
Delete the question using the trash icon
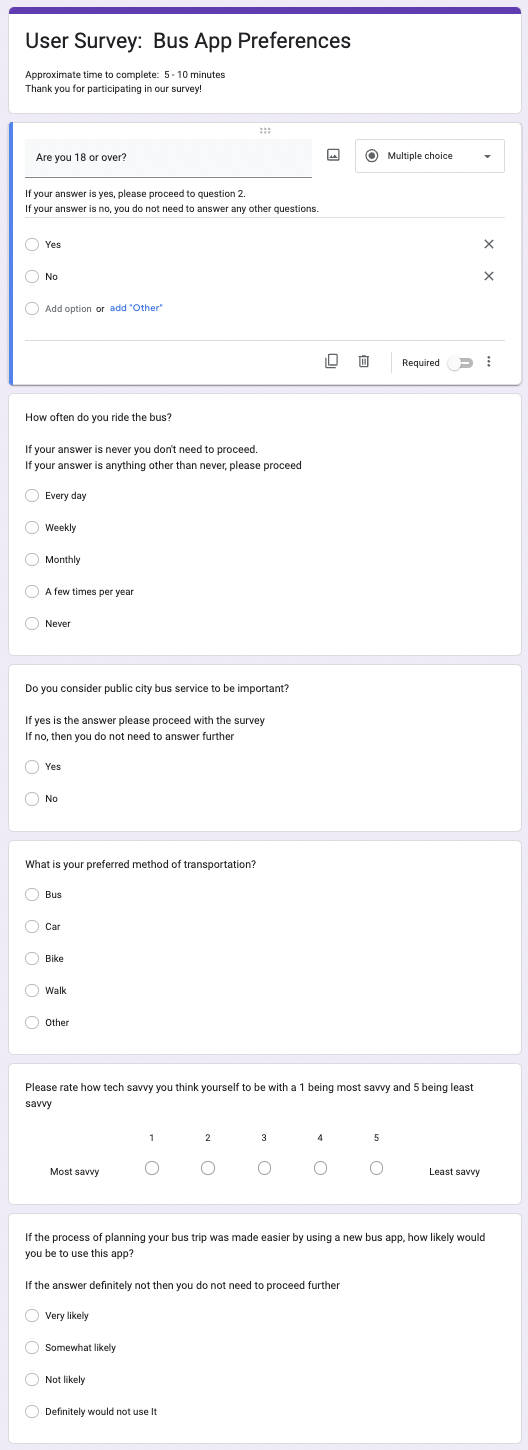coord(364,362)
